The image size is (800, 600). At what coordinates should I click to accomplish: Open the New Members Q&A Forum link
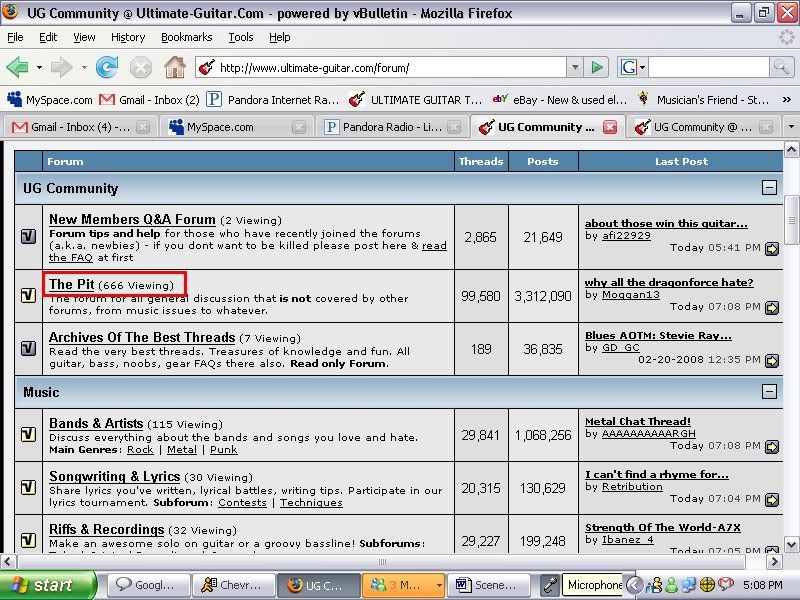[x=132, y=219]
